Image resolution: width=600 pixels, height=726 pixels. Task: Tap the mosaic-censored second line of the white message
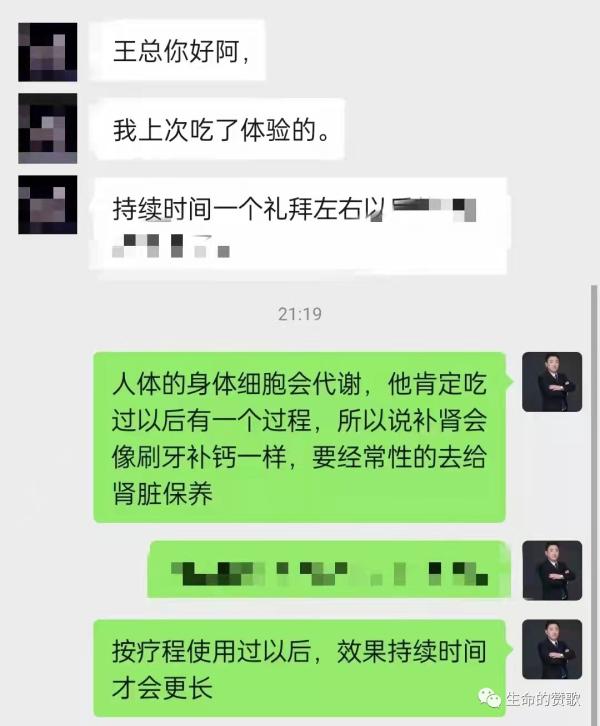(x=171, y=245)
